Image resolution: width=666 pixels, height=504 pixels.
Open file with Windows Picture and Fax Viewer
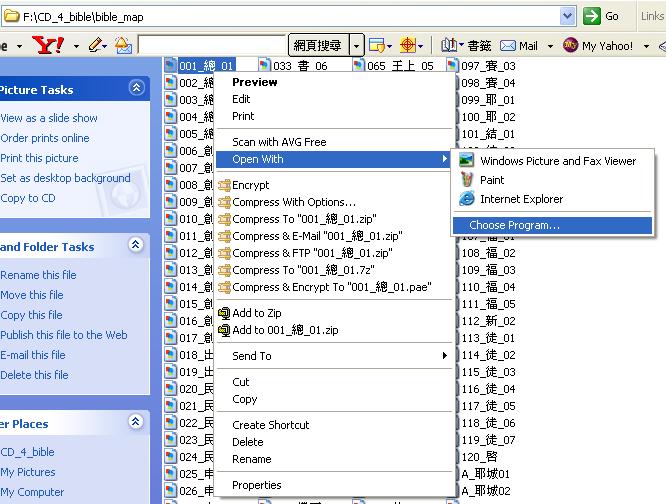click(557, 161)
